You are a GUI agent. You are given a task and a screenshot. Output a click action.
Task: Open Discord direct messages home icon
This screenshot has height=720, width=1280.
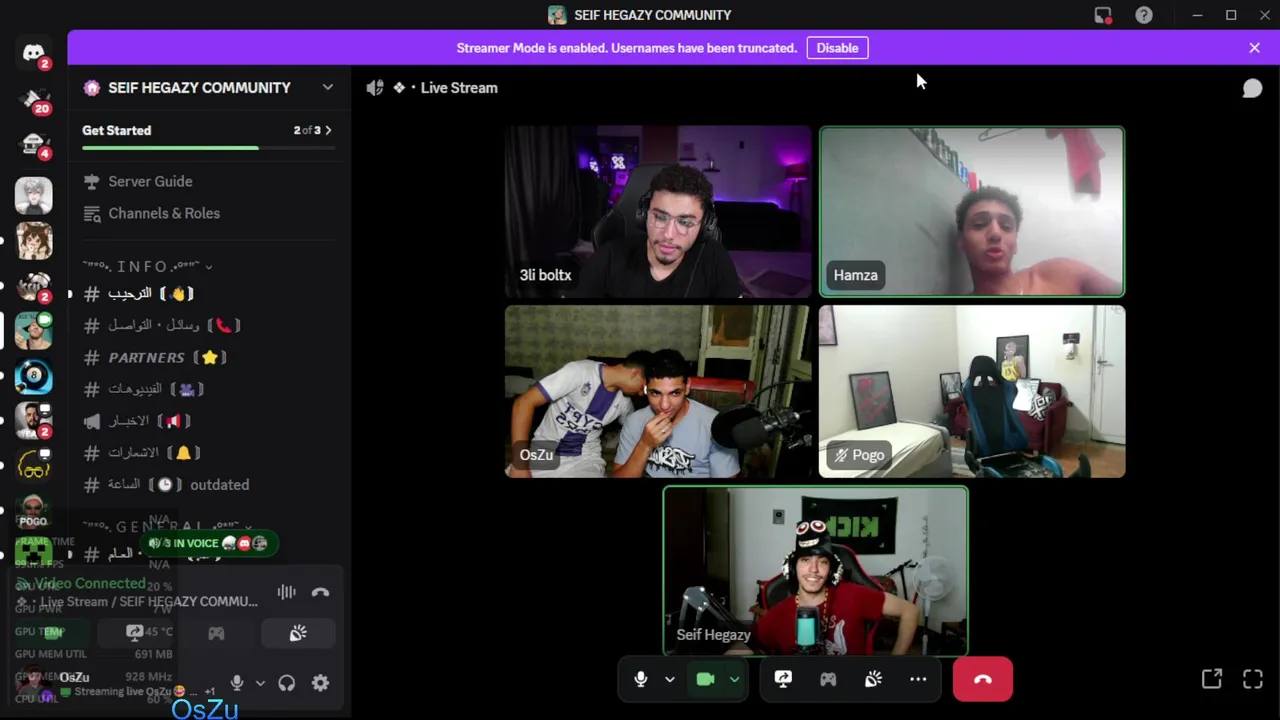point(33,53)
